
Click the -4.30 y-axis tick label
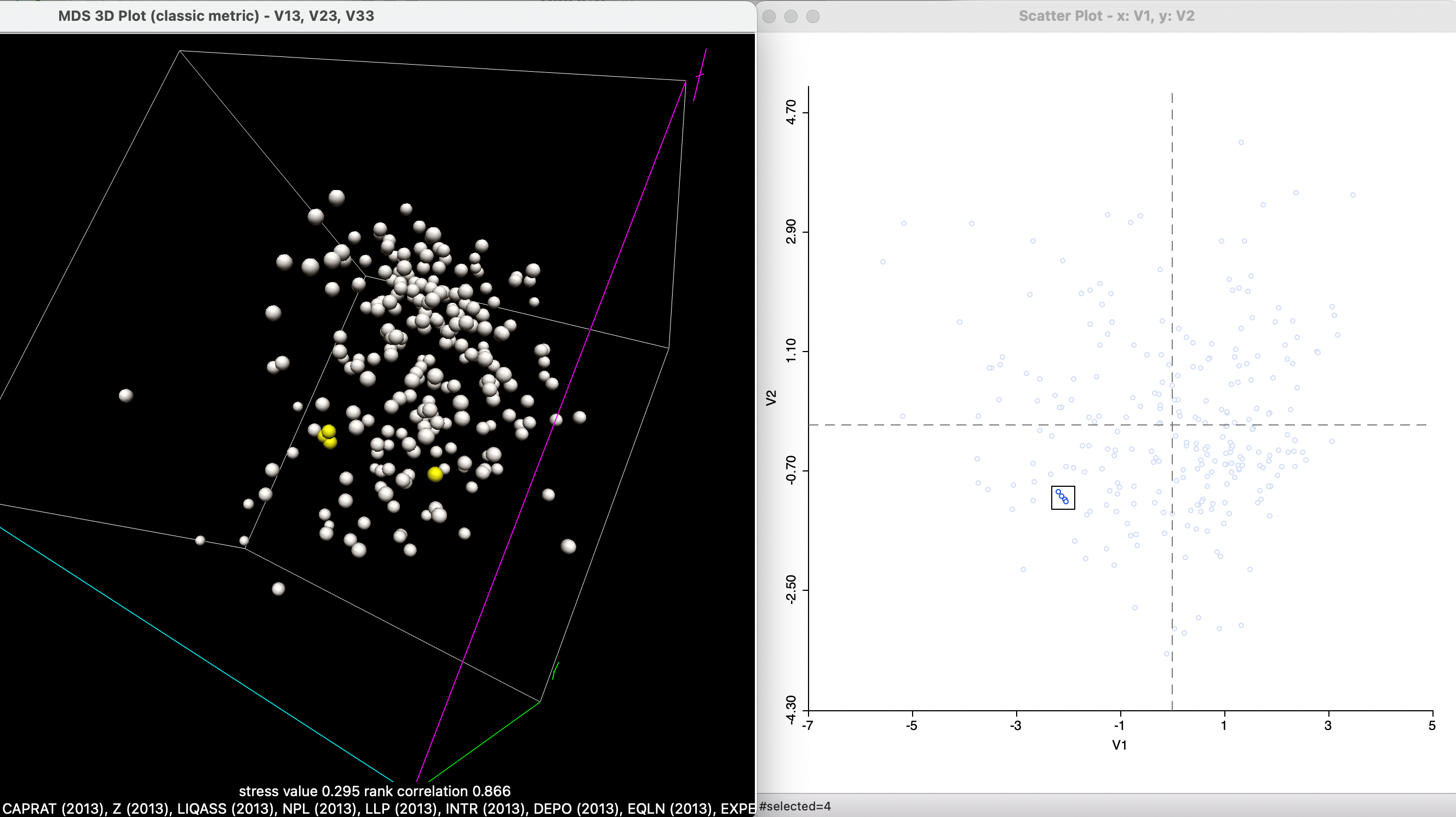pyautogui.click(x=791, y=710)
